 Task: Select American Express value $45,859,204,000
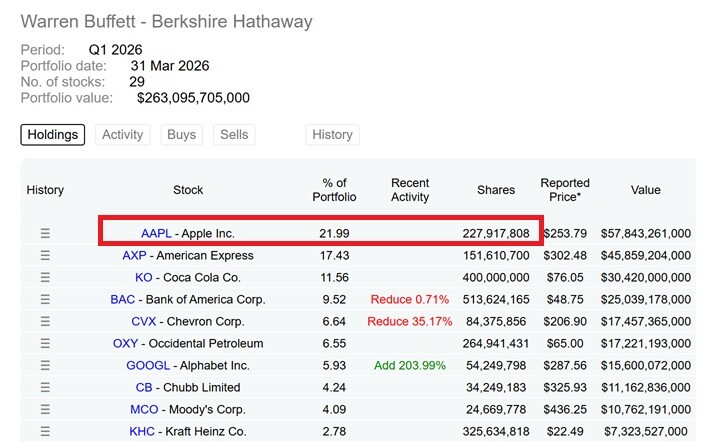[x=646, y=256]
